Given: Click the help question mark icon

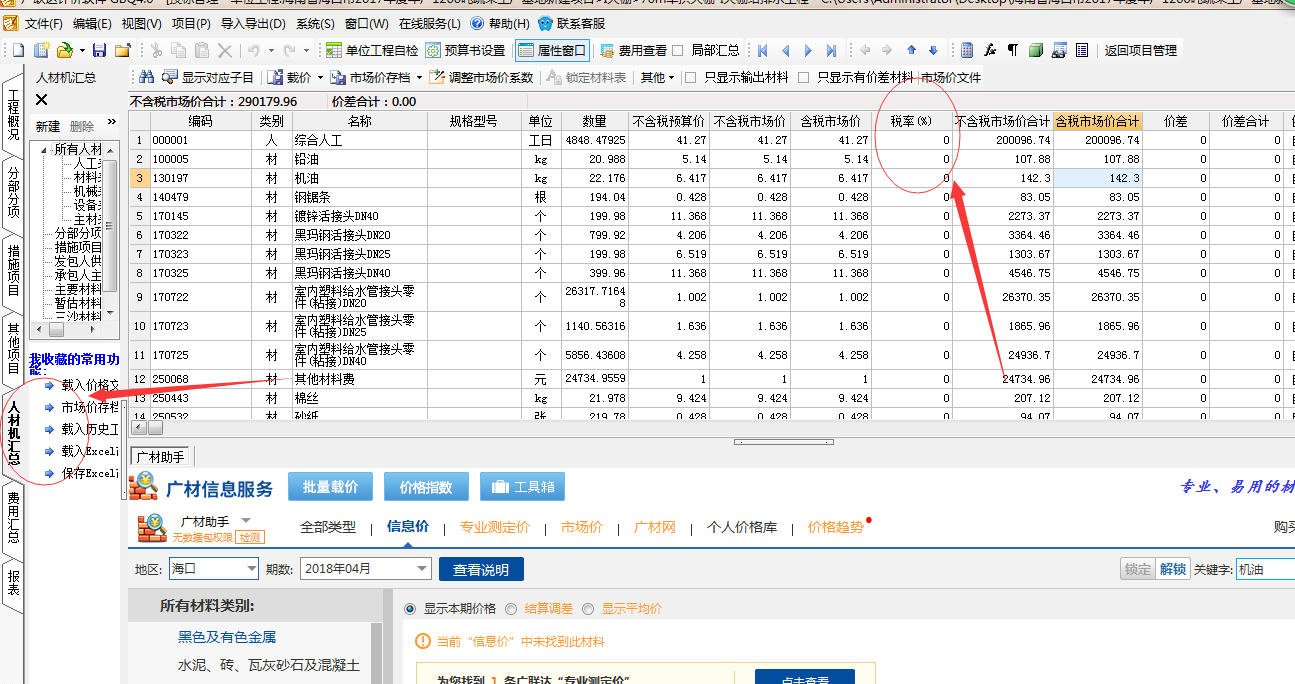Looking at the screenshot, I should pyautogui.click(x=476, y=23).
